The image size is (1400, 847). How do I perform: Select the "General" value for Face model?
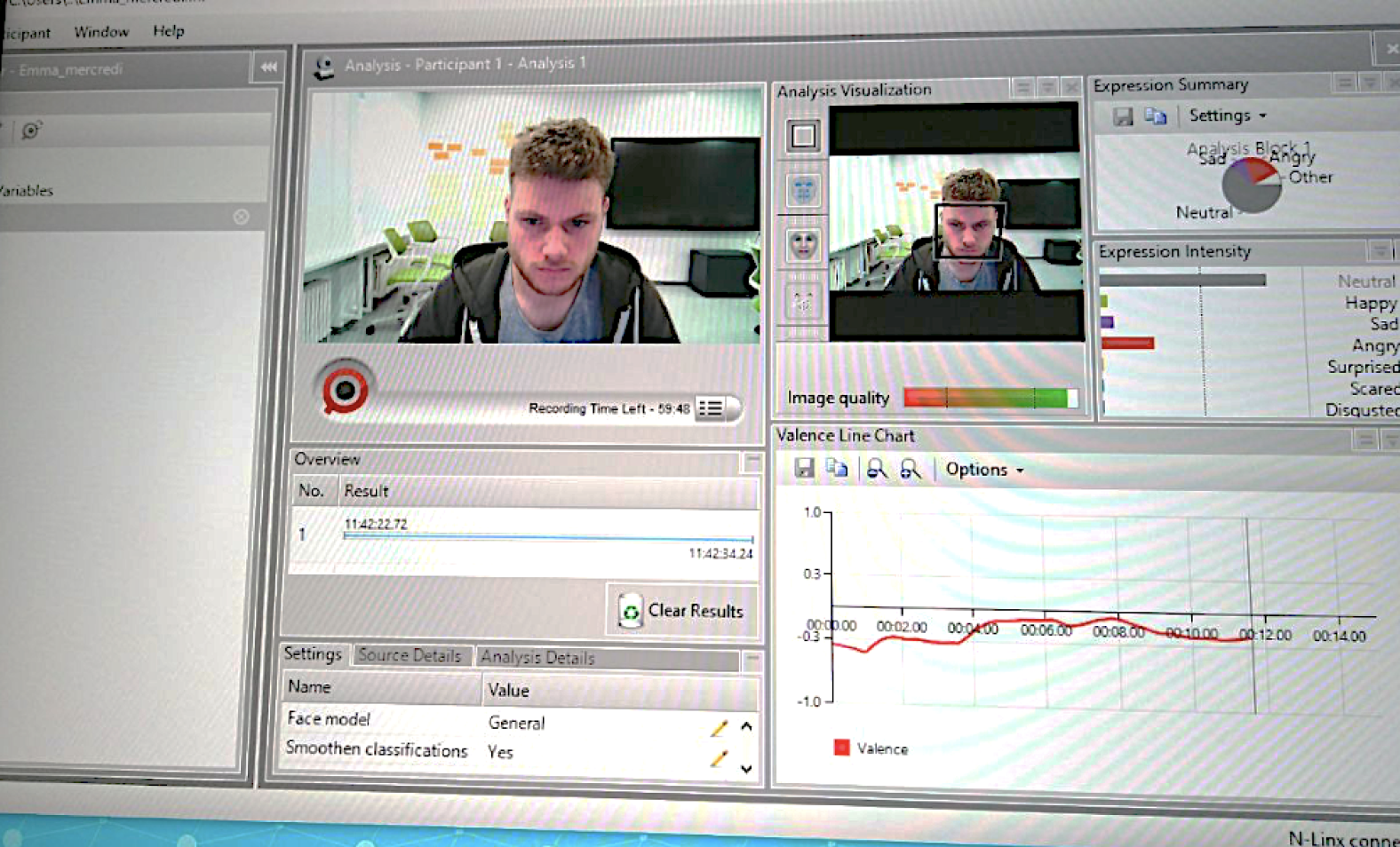click(x=516, y=723)
